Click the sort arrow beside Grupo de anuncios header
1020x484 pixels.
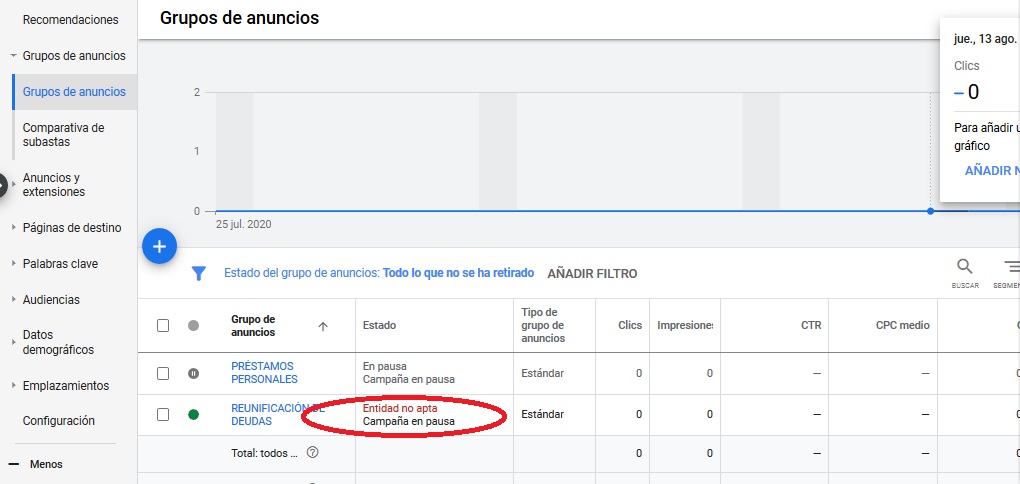coord(322,326)
